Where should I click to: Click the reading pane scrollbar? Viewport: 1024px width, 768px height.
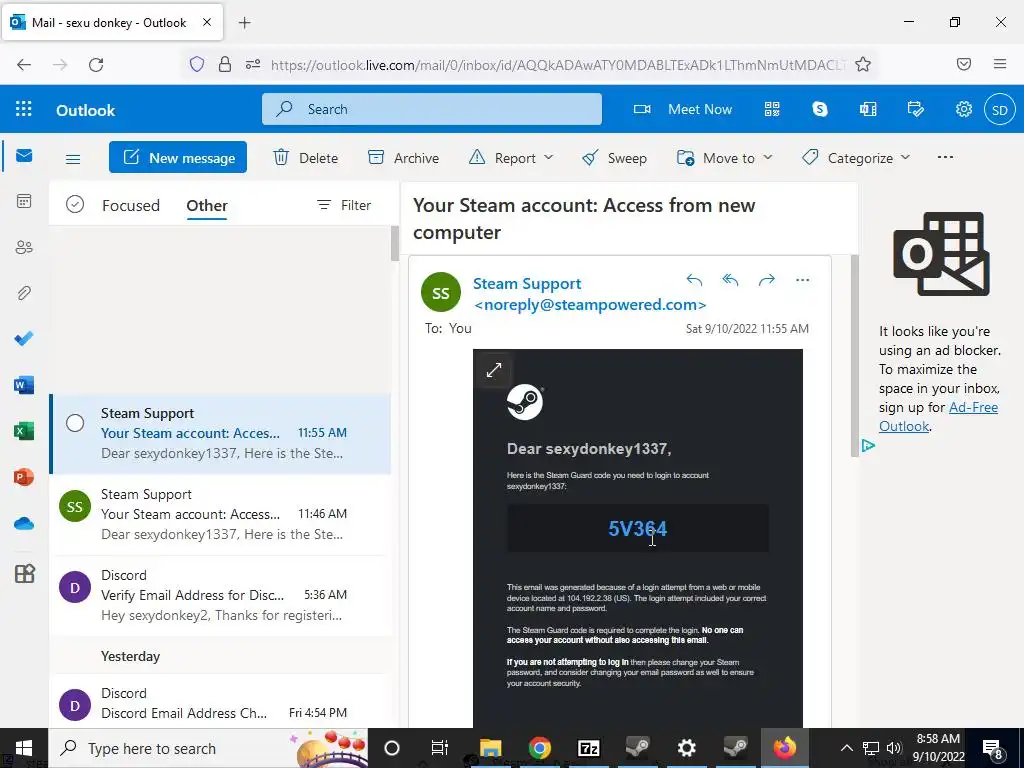pos(855,356)
